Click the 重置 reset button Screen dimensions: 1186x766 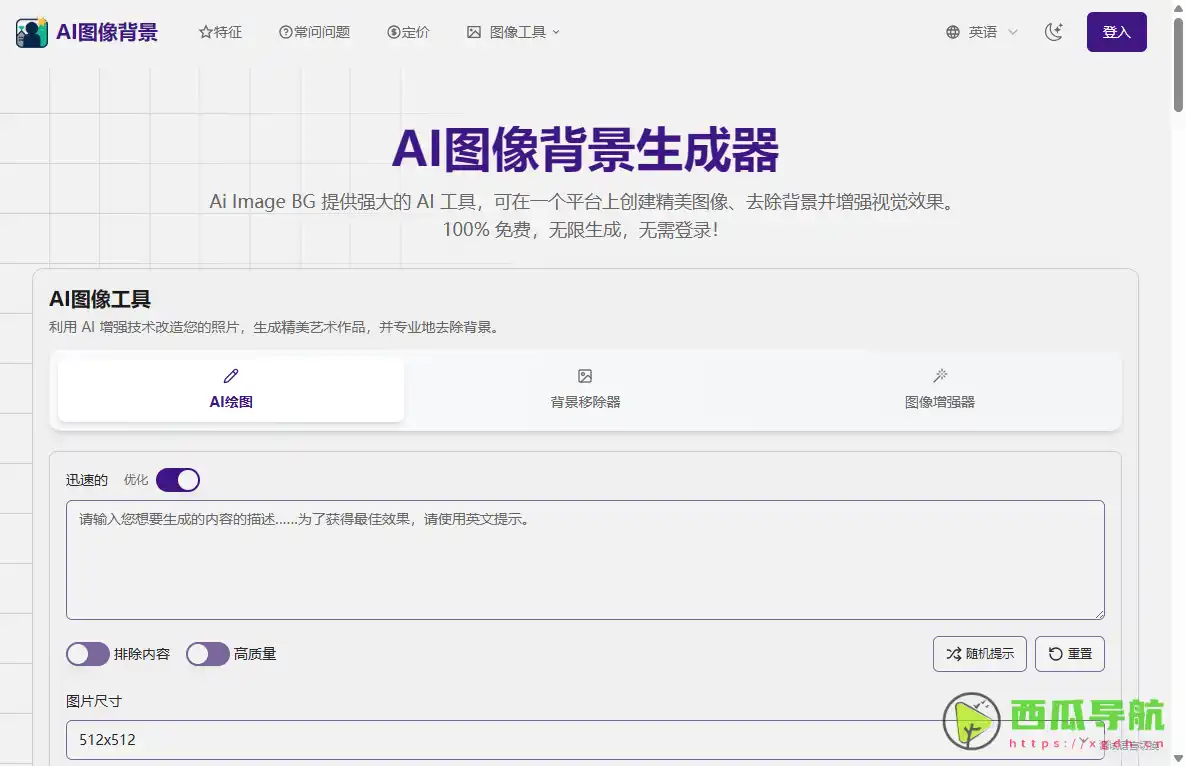[x=1070, y=654]
